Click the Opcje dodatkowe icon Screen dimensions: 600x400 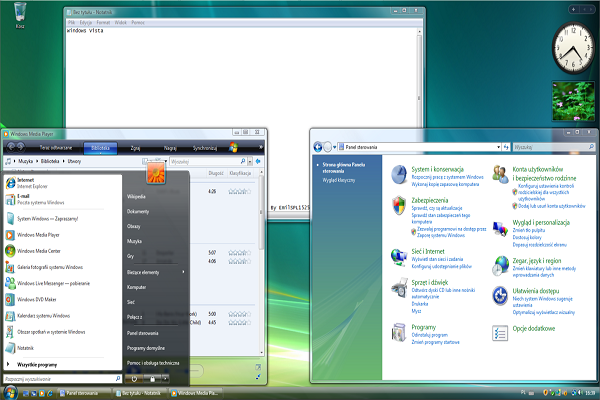(500, 333)
